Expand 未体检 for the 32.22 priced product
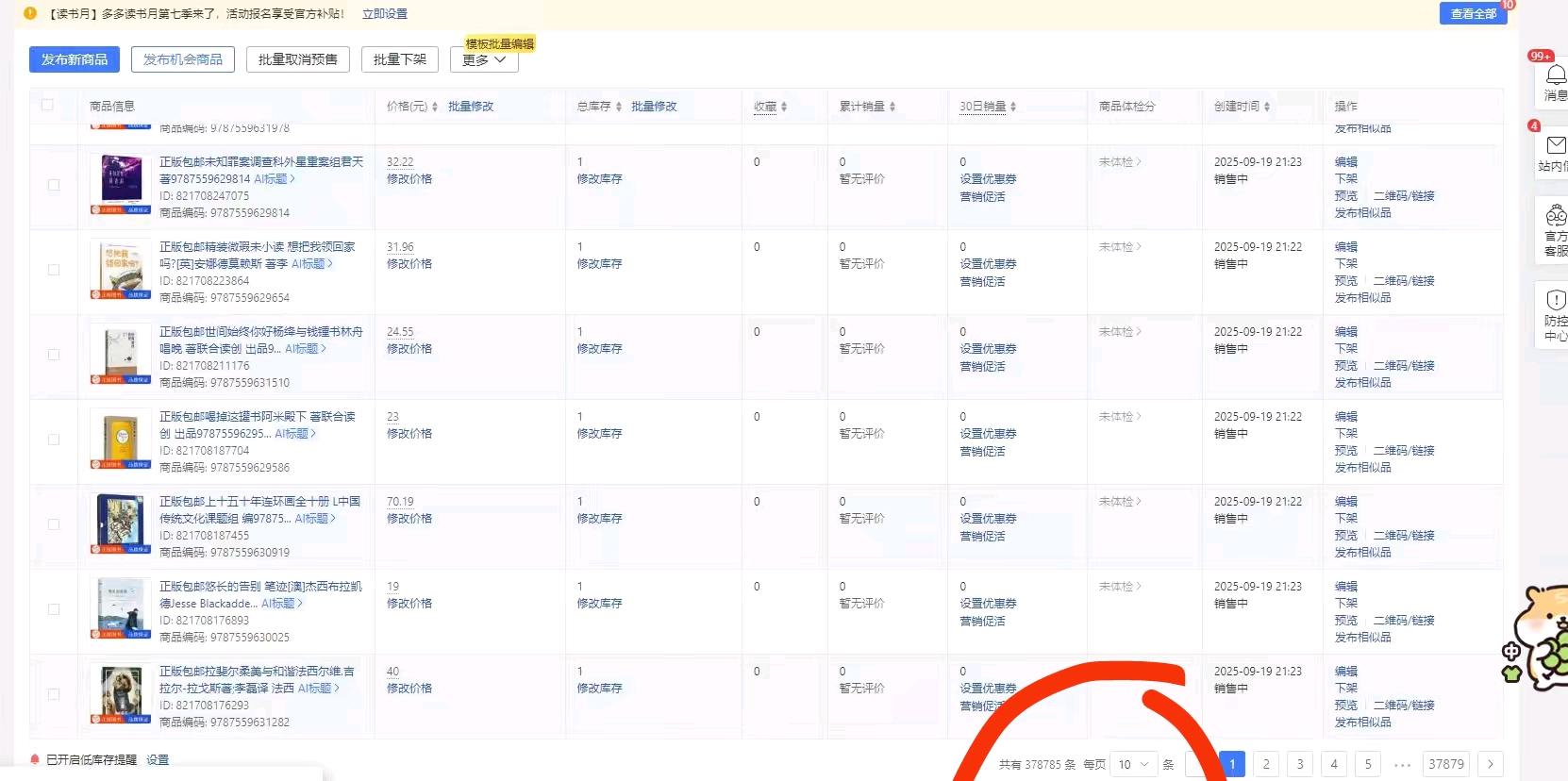 (1120, 162)
